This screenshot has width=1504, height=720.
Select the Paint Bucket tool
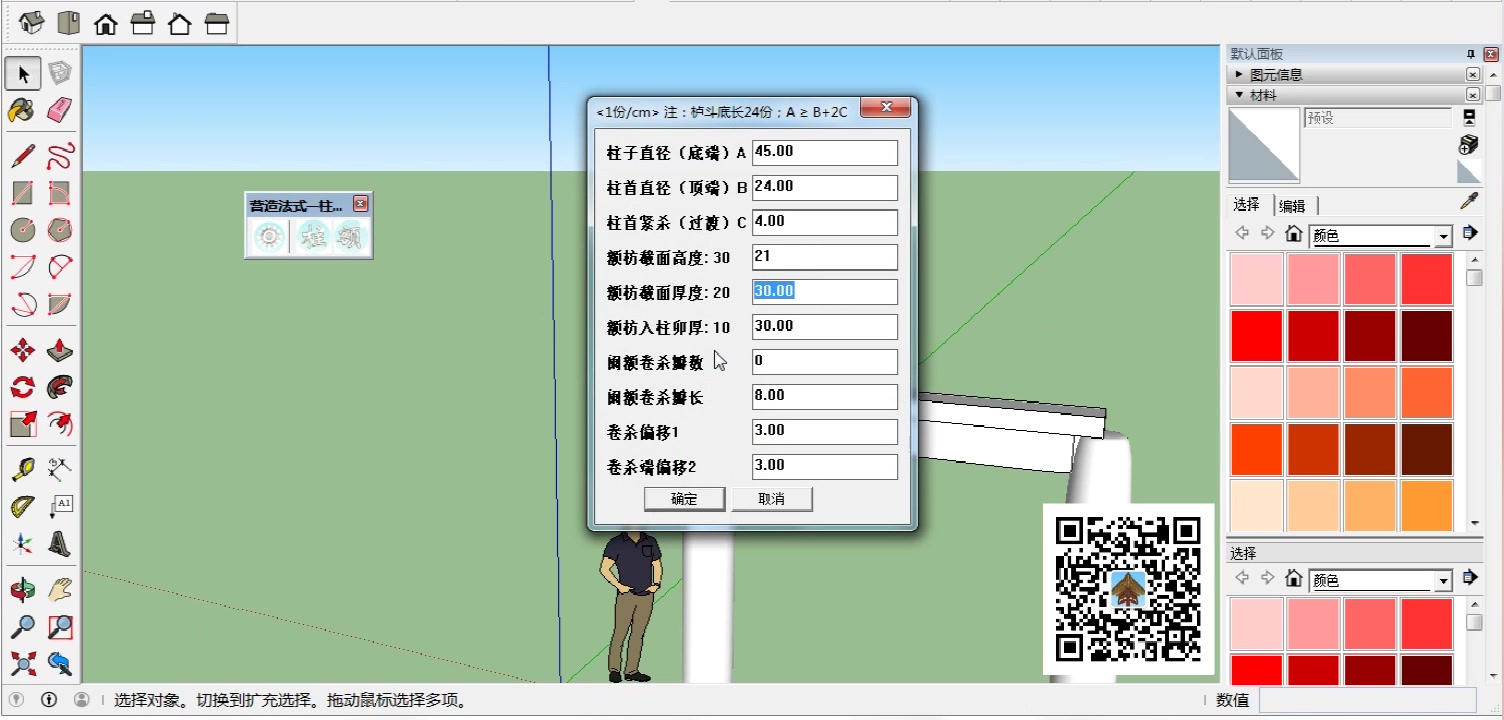tap(22, 109)
